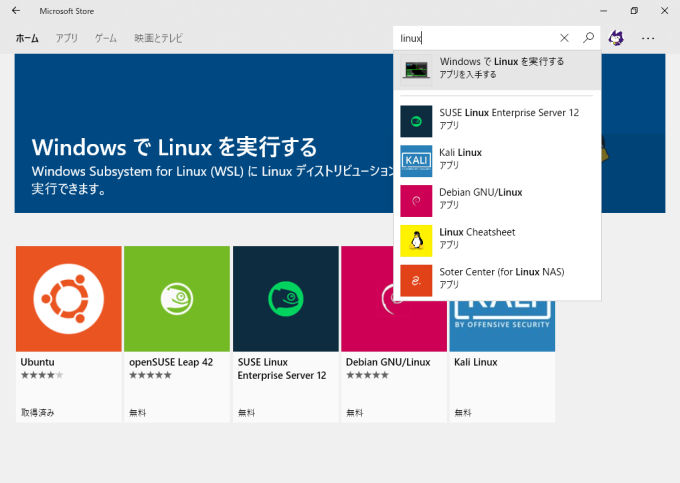
Task: Click the Soter Center suggestion icon
Action: [x=416, y=281]
